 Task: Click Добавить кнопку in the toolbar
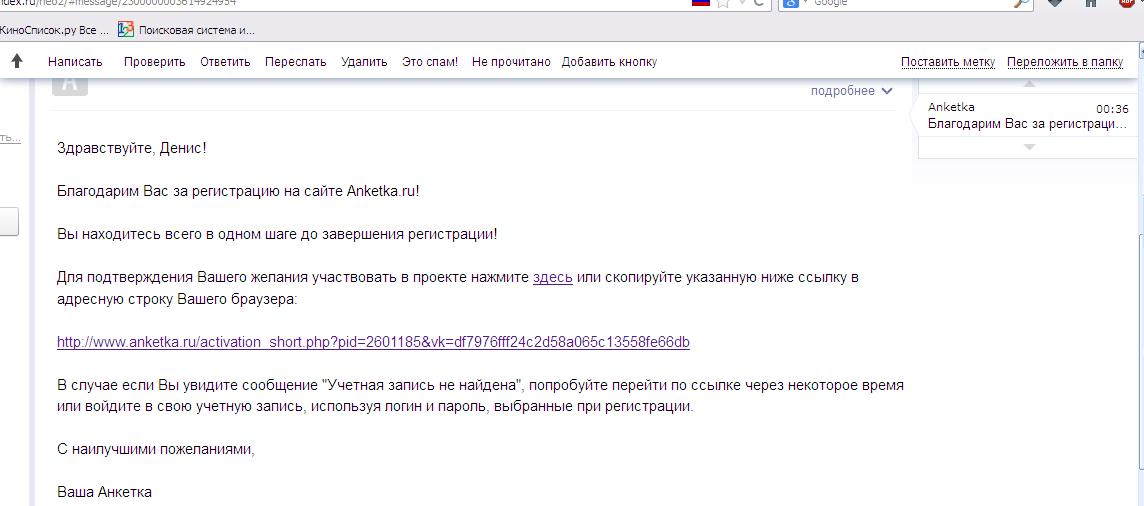(x=609, y=62)
